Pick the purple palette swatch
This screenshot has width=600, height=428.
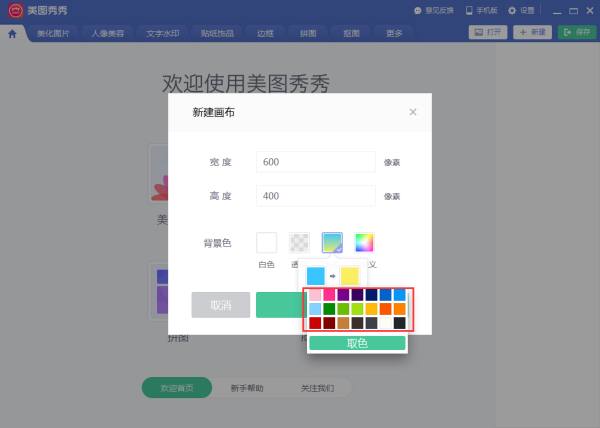[343, 295]
